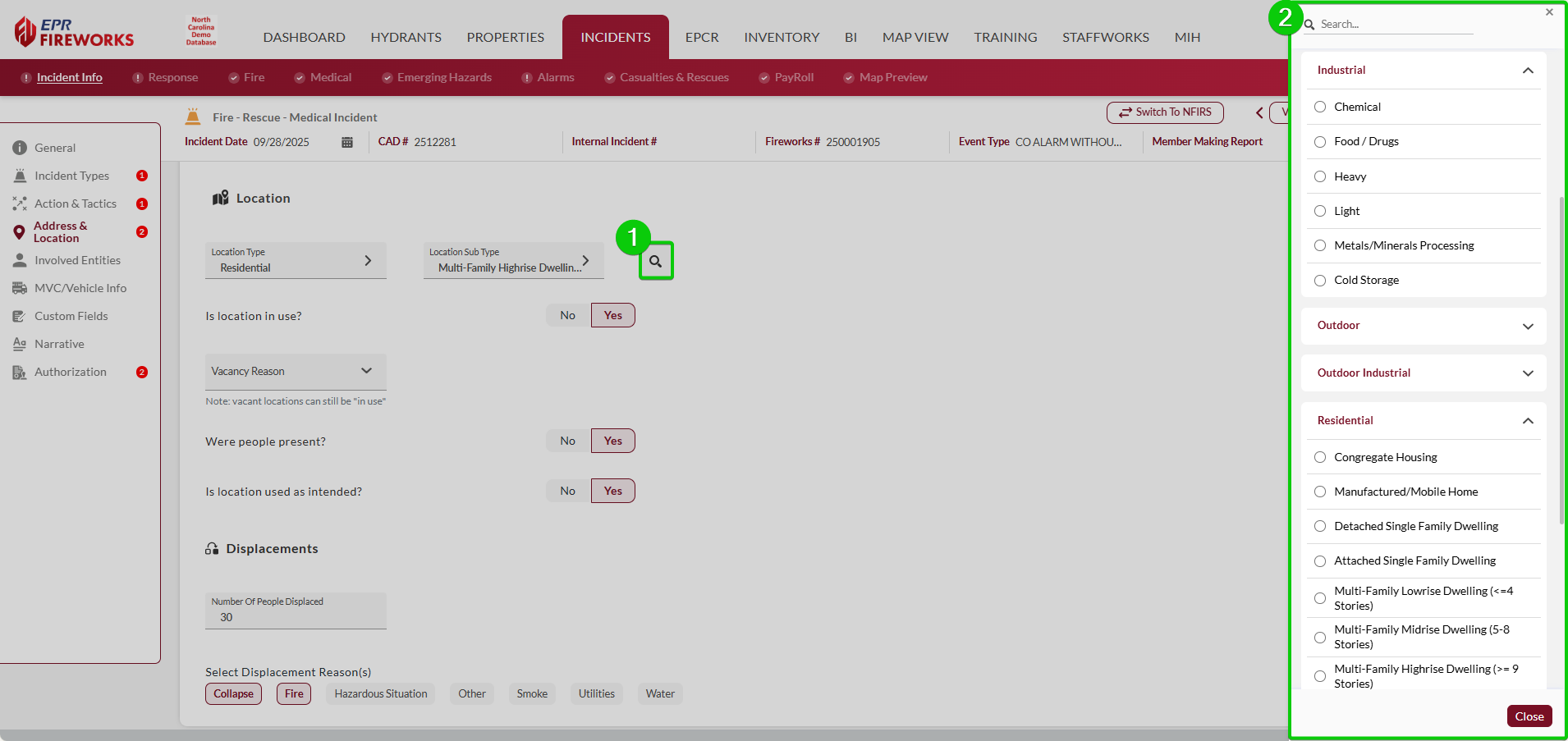The image size is (1568, 741).
Task: Select Detached Single Family Dwelling radio
Action: tap(1320, 526)
